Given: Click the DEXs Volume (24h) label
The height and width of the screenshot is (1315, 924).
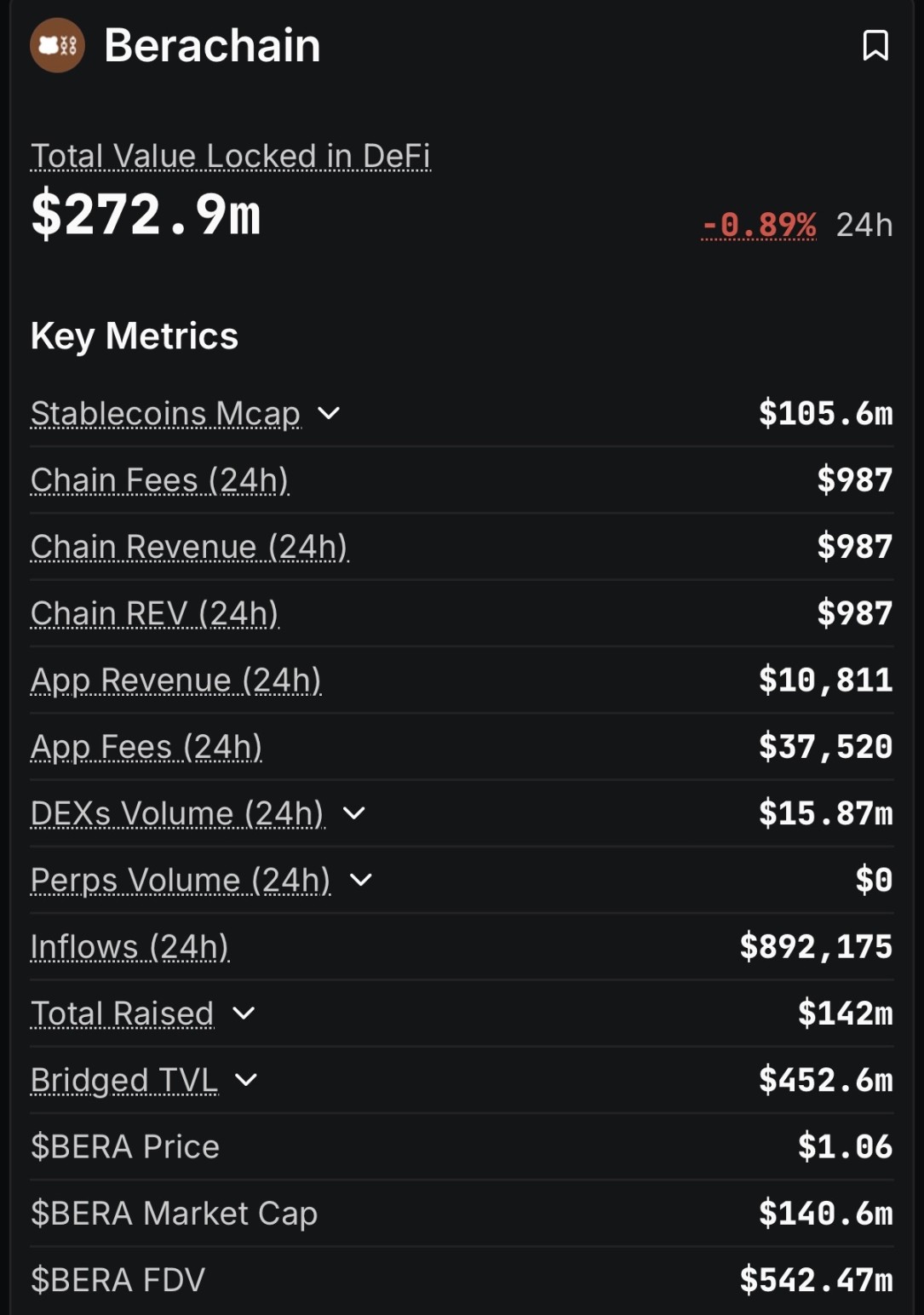Looking at the screenshot, I should (177, 813).
